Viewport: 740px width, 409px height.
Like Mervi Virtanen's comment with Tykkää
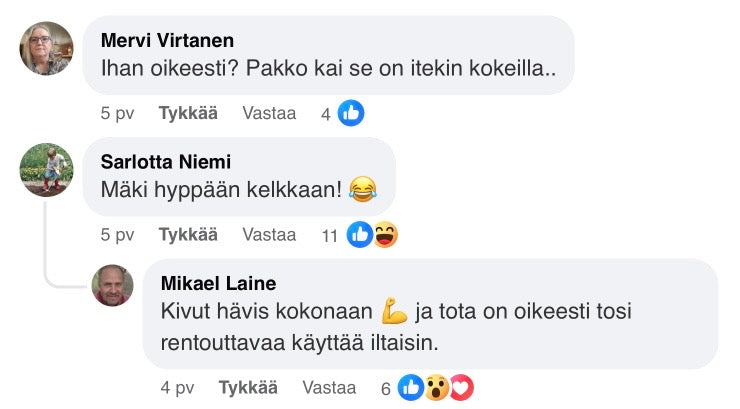tap(188, 114)
